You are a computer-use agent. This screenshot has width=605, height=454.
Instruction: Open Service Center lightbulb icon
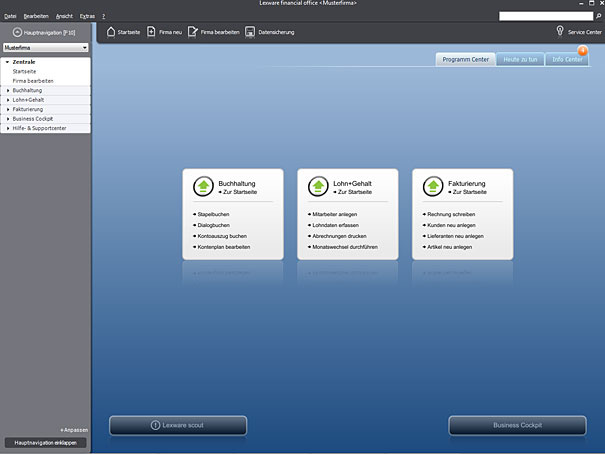point(560,31)
